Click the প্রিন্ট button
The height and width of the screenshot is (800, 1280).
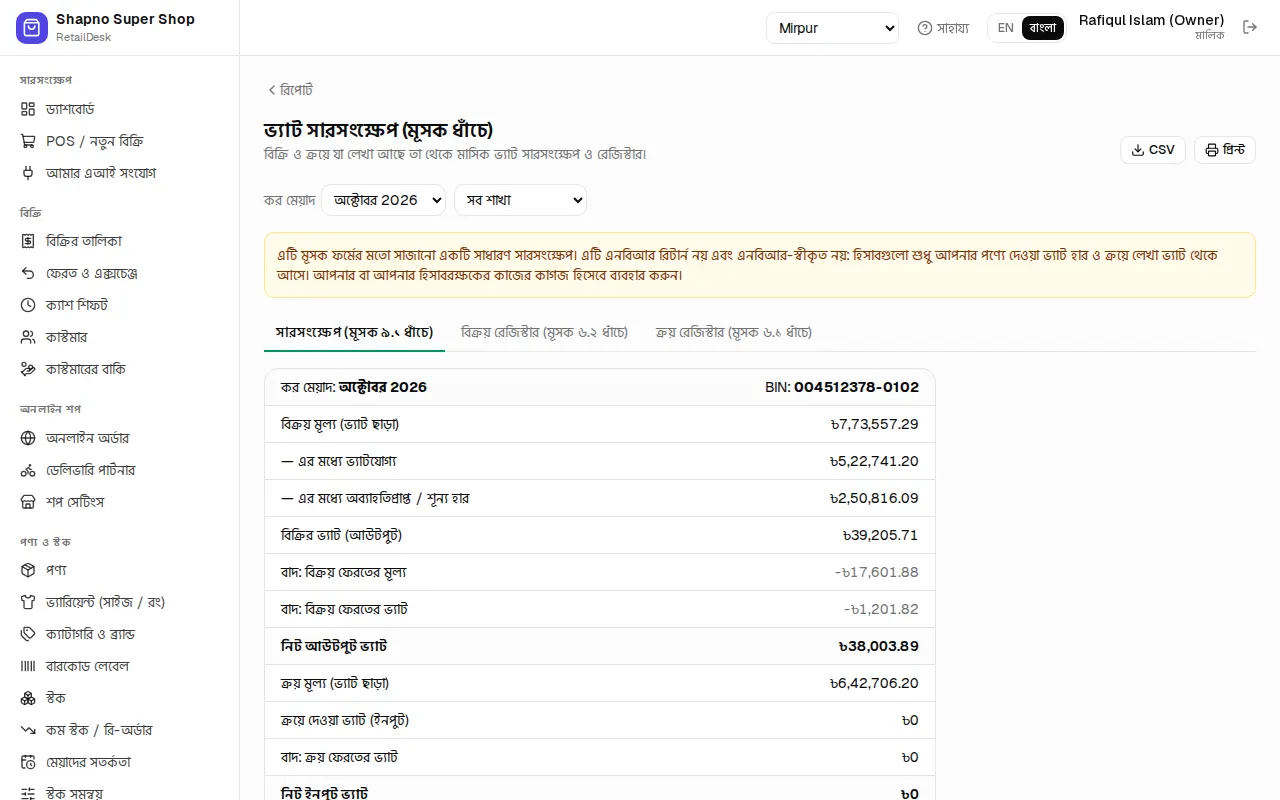[x=1225, y=150]
